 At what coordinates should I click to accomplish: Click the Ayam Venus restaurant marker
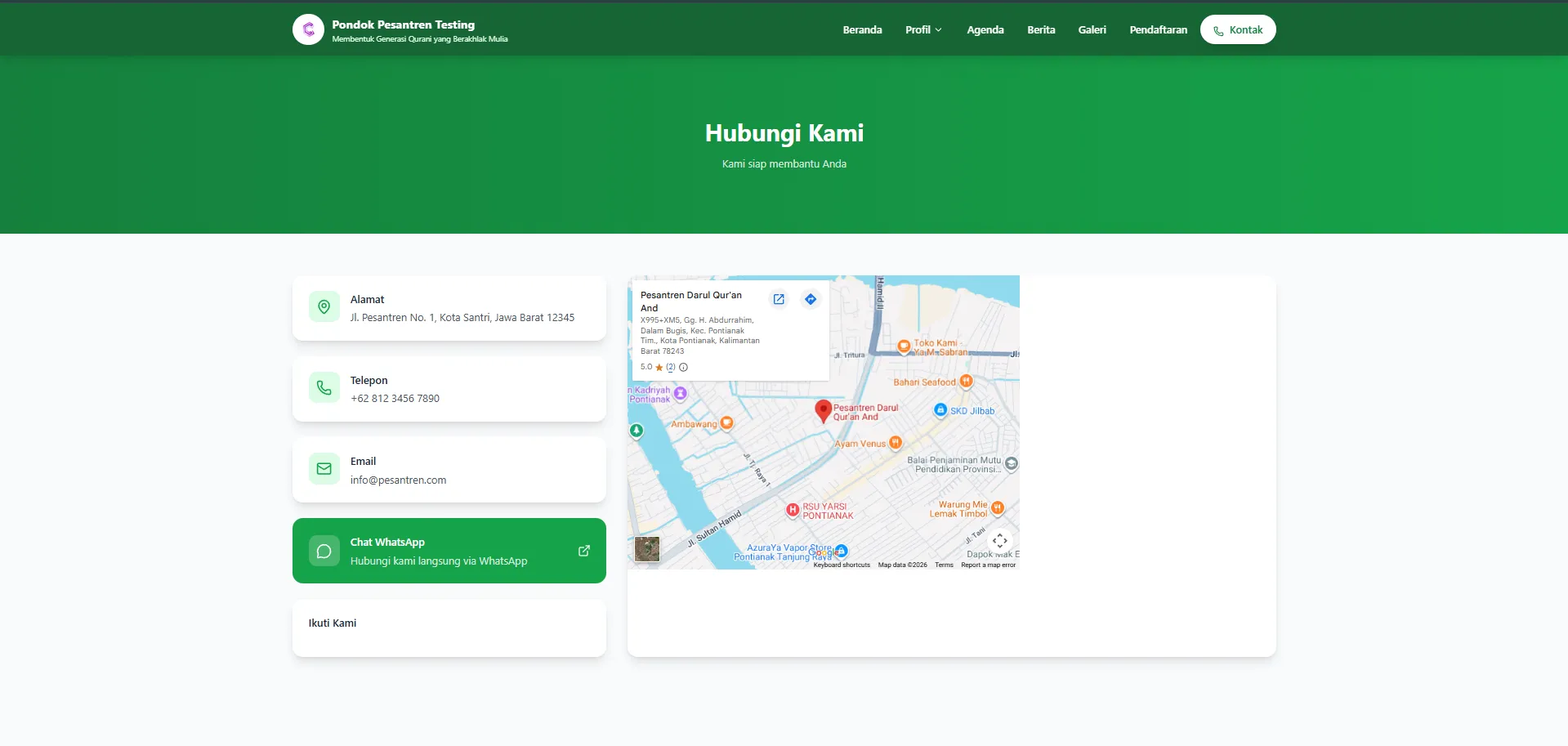click(896, 443)
